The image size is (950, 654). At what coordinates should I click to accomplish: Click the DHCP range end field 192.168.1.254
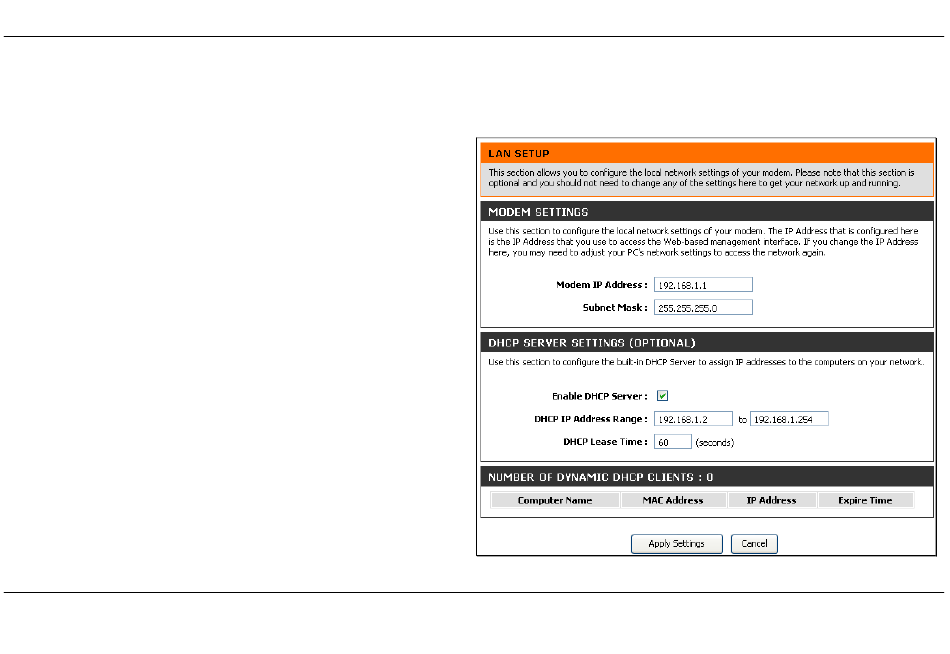(789, 419)
